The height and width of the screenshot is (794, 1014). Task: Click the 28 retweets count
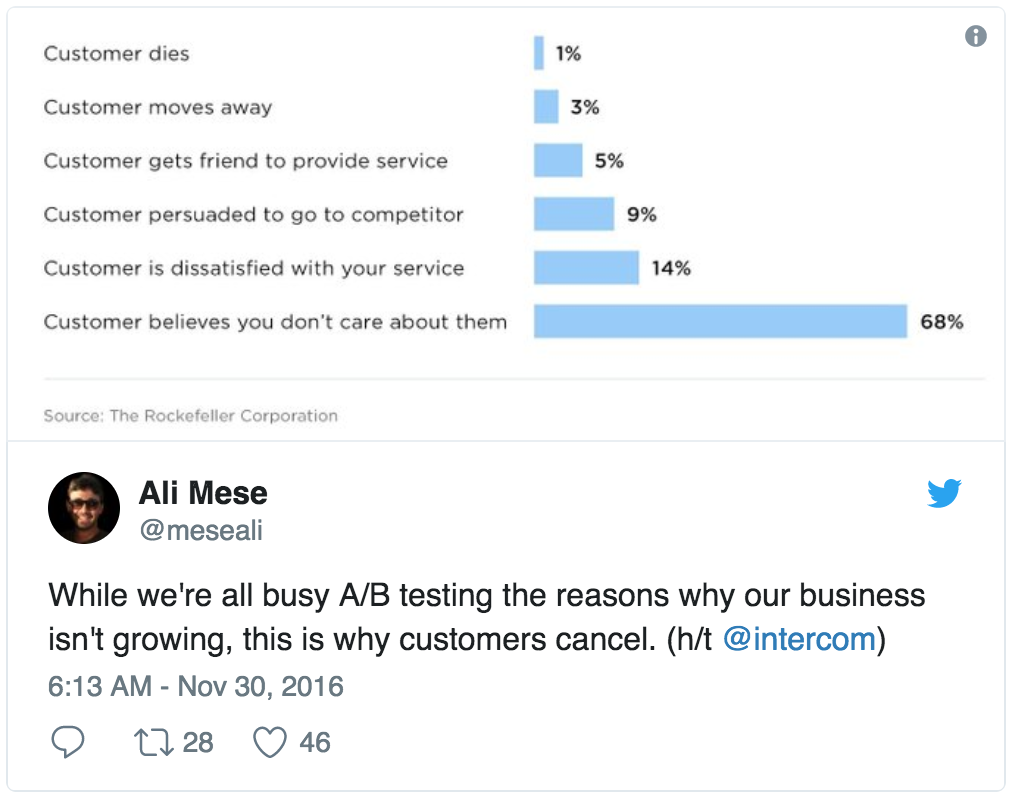coord(198,742)
